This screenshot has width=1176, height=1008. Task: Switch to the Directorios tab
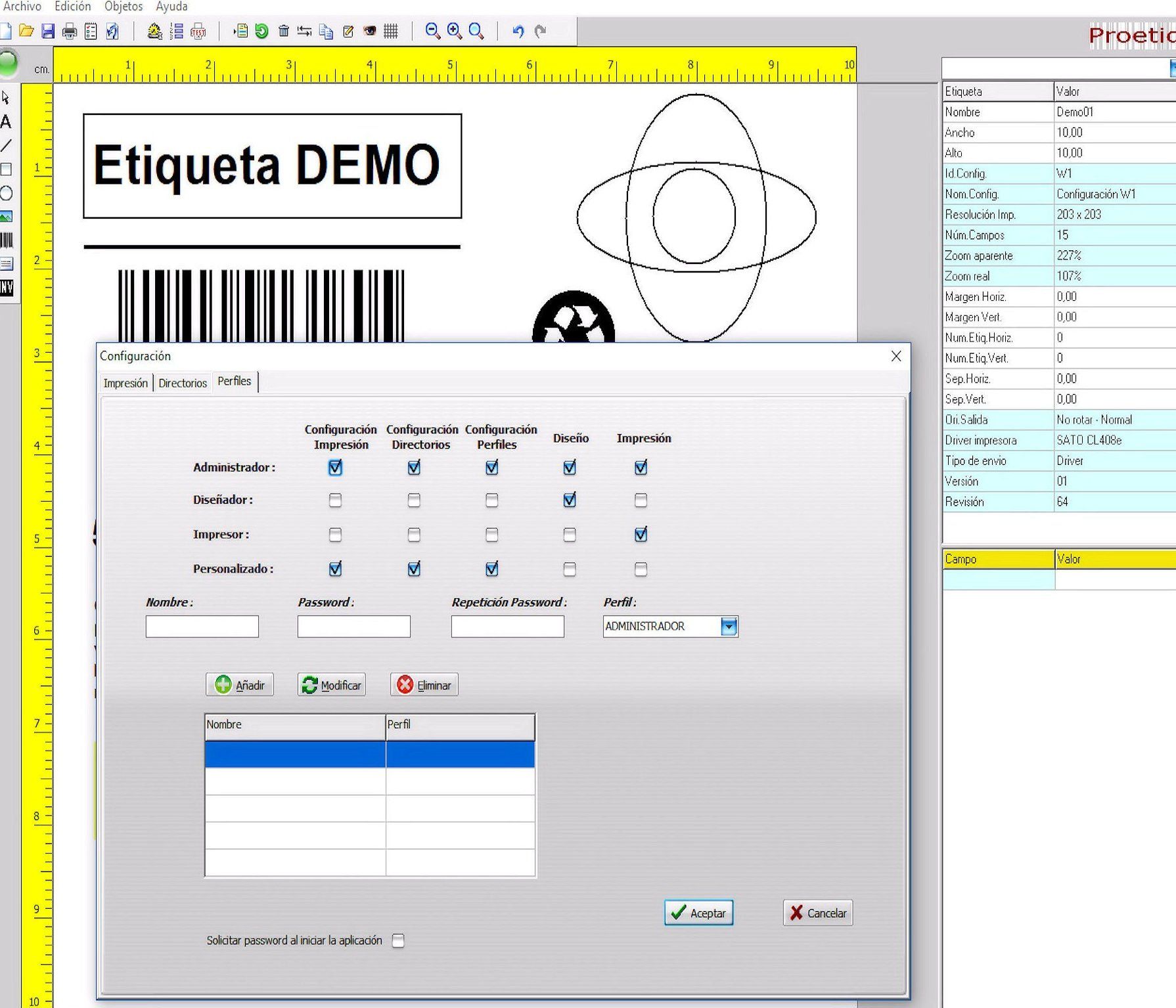[183, 383]
